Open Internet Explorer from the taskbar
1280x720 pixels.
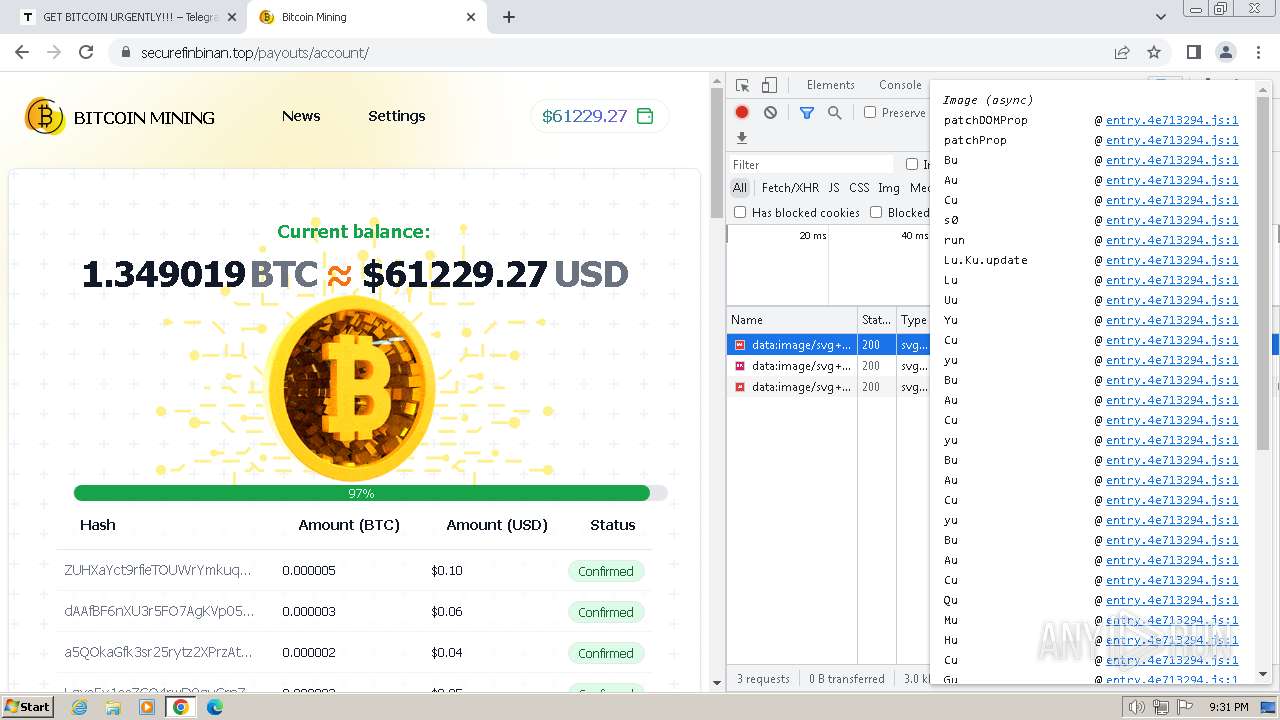(x=80, y=707)
